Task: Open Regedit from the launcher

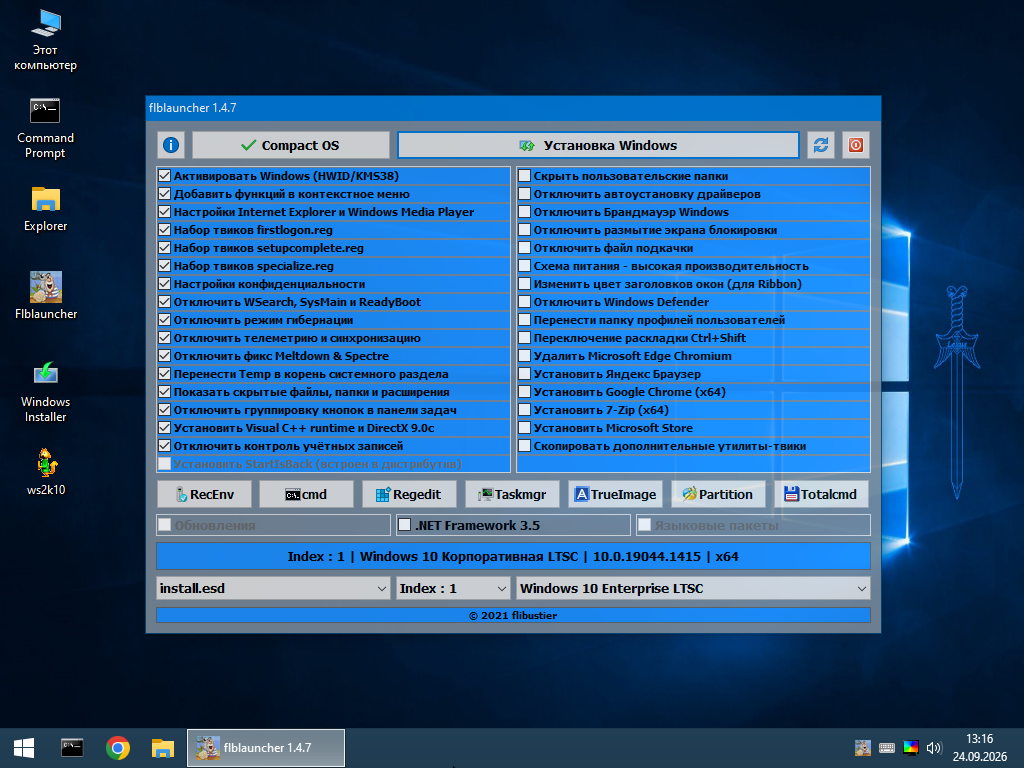Action: 409,494
